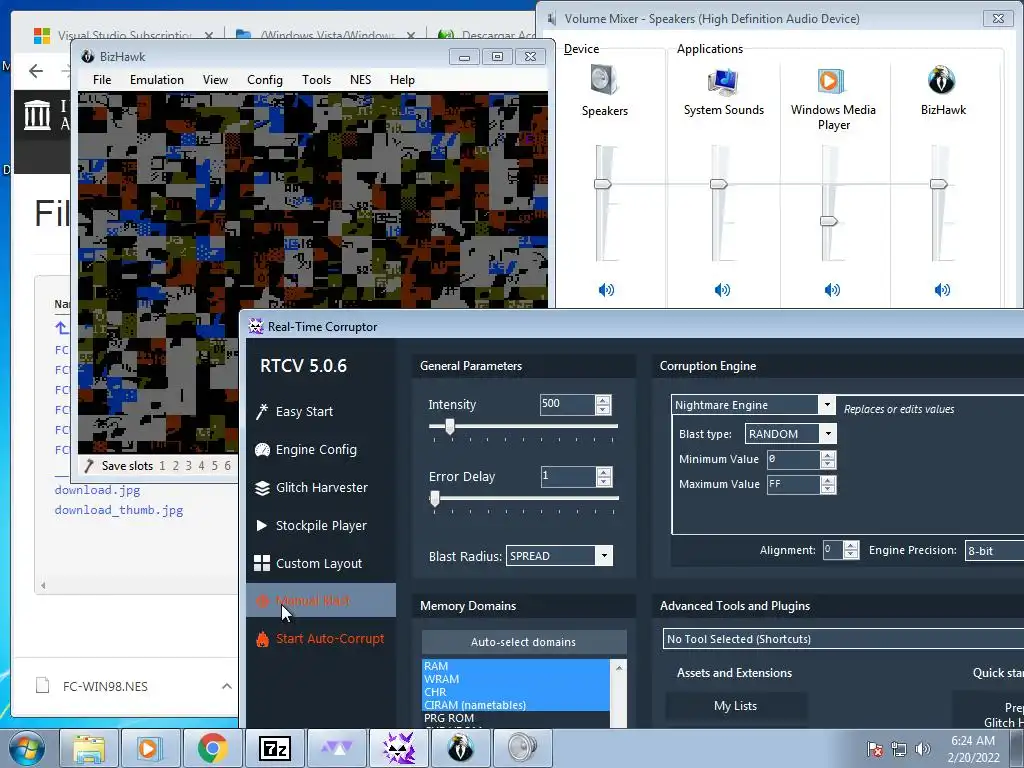The image size is (1024, 768).
Task: Mute the Speakers device
Action: [x=605, y=289]
